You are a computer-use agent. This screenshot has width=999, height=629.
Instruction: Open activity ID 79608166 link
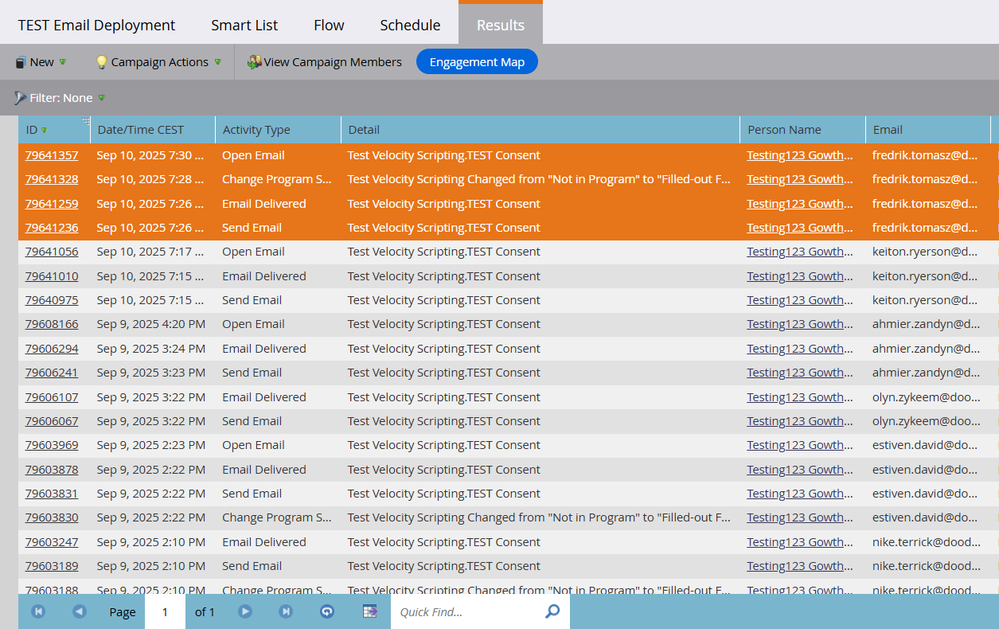(52, 324)
